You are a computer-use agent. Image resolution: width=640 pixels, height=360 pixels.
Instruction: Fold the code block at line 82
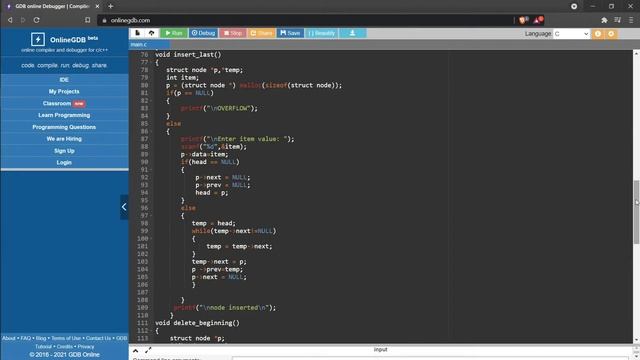coord(151,101)
